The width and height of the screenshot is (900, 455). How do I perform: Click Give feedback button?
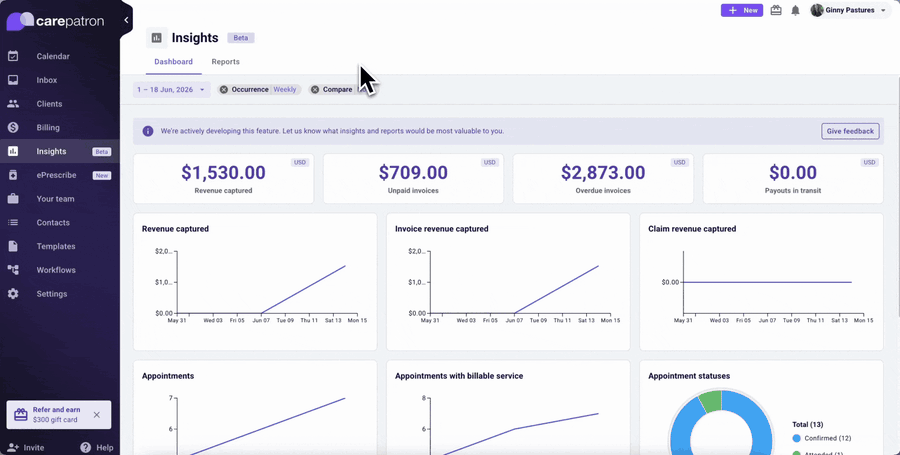850,131
